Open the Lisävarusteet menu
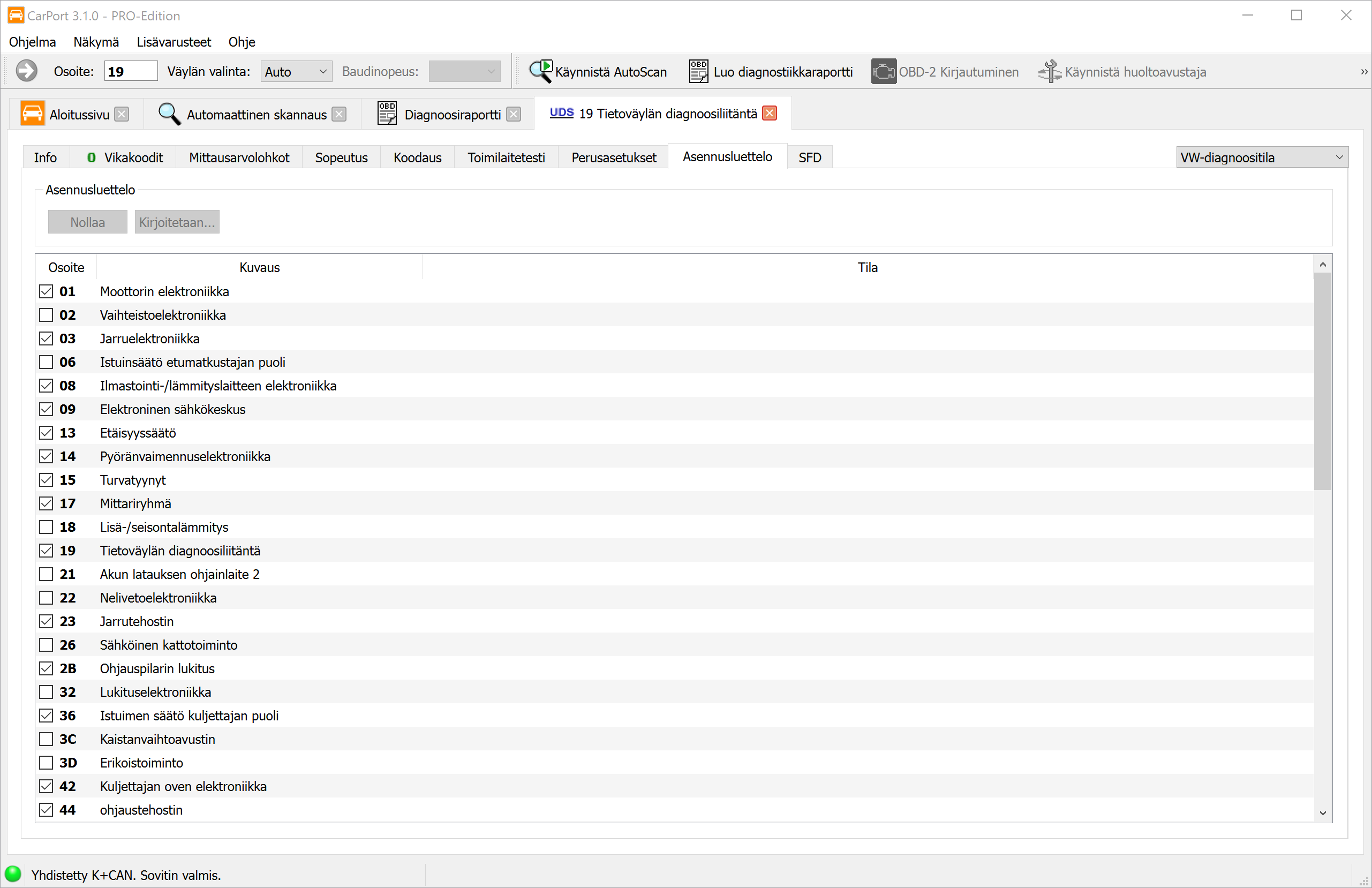This screenshot has height=888, width=1372. point(174,42)
